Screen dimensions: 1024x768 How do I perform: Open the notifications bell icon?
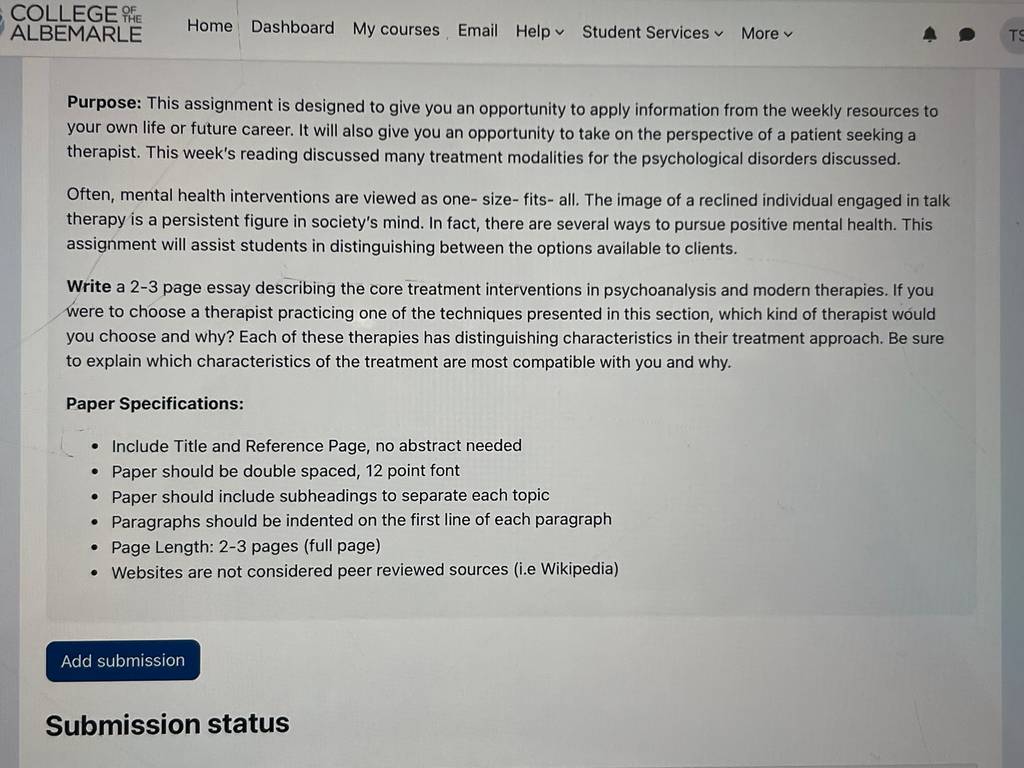(929, 34)
